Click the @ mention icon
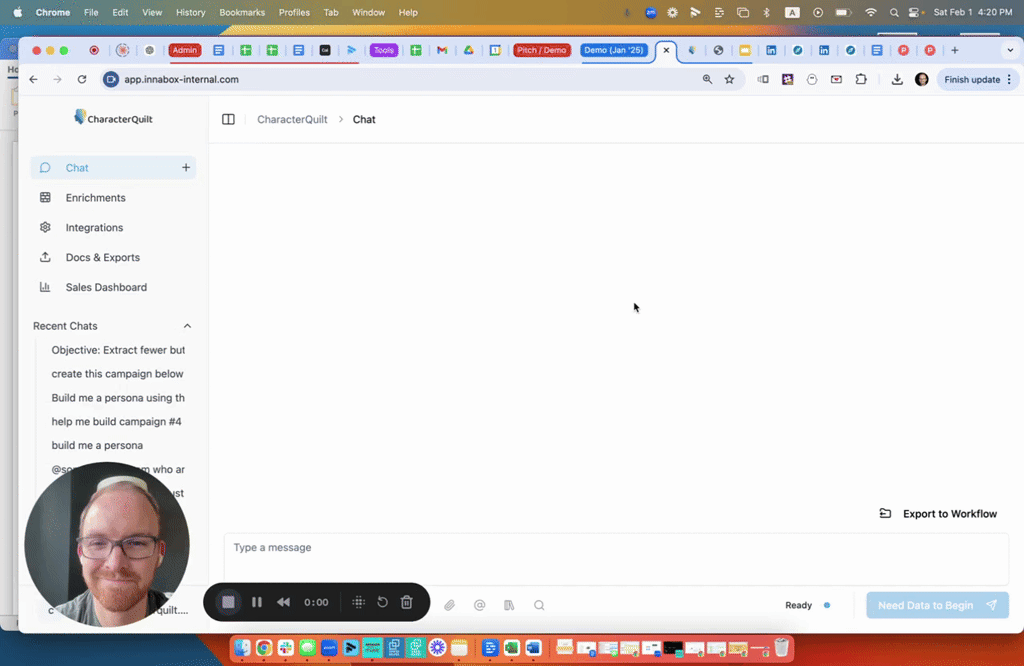This screenshot has height=666, width=1024. 479,605
